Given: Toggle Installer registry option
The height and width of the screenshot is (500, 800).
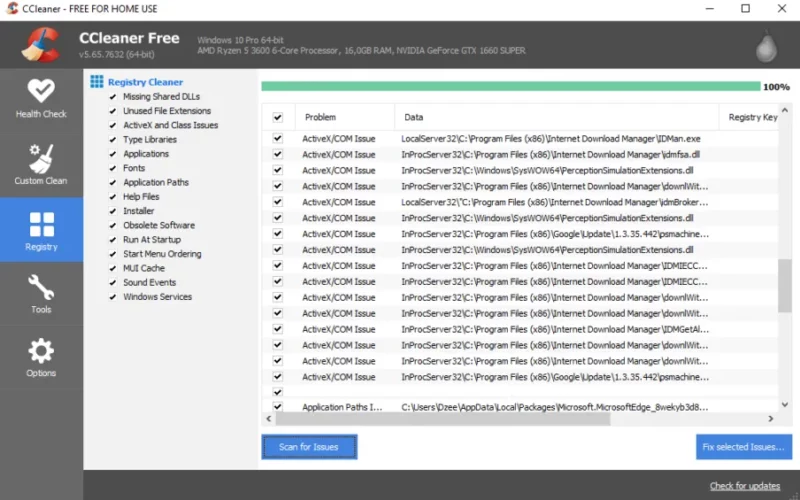Looking at the screenshot, I should click(113, 211).
